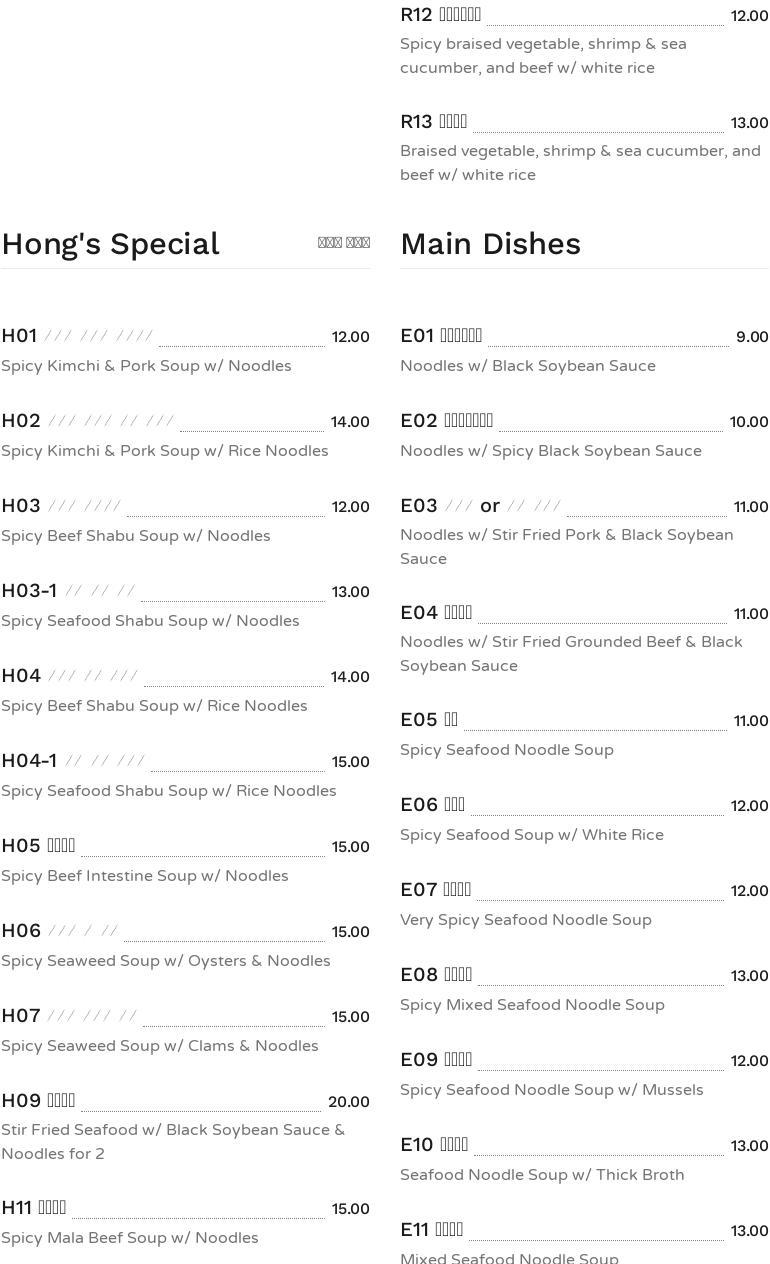Click the Hong's Special section heading
770x1264 pixels.
pos(110,244)
